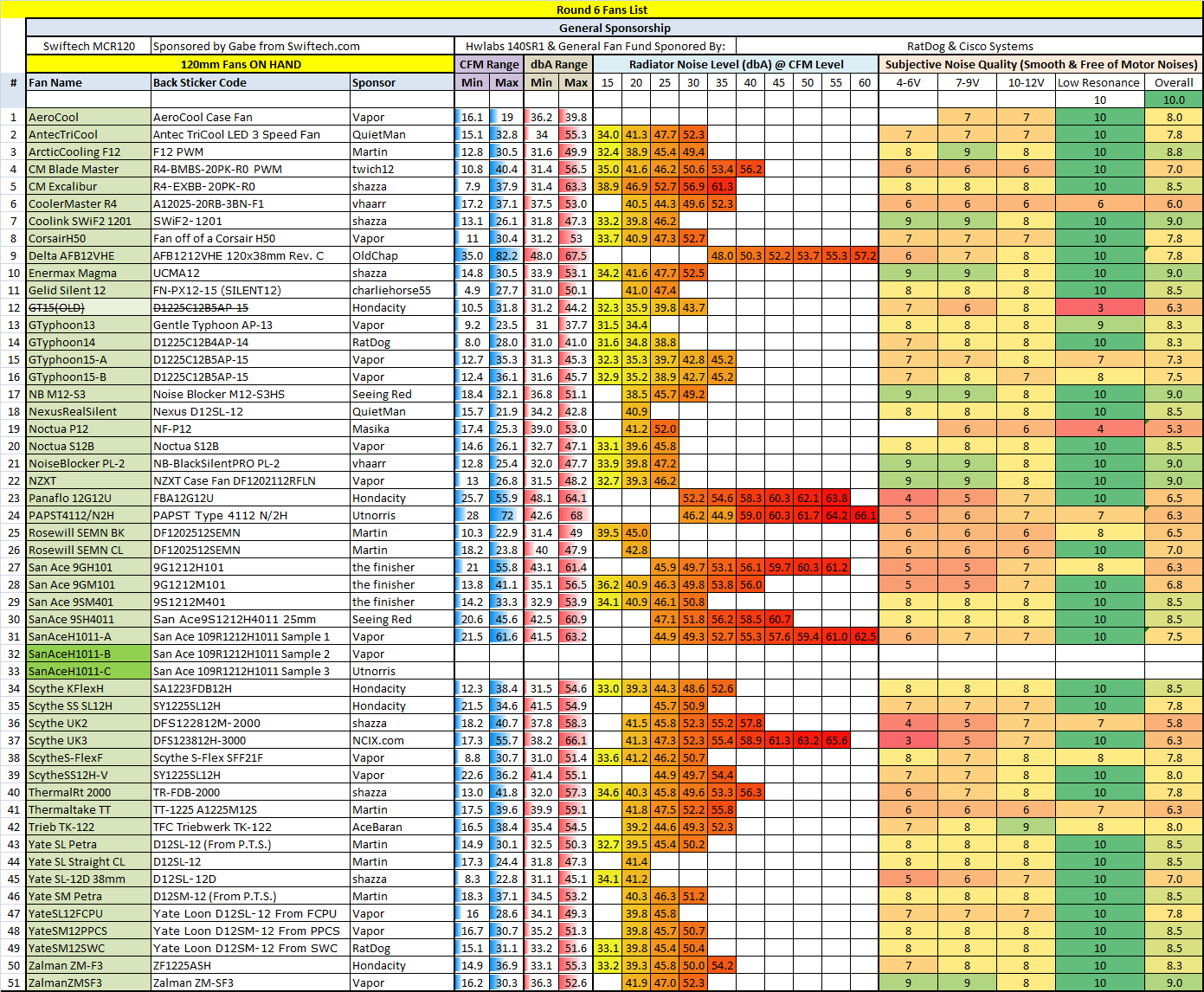The image size is (1204, 992).
Task: Click 'Radiator Noise Level (dbA) @ CFM Level' header
Action: pyautogui.click(x=736, y=64)
